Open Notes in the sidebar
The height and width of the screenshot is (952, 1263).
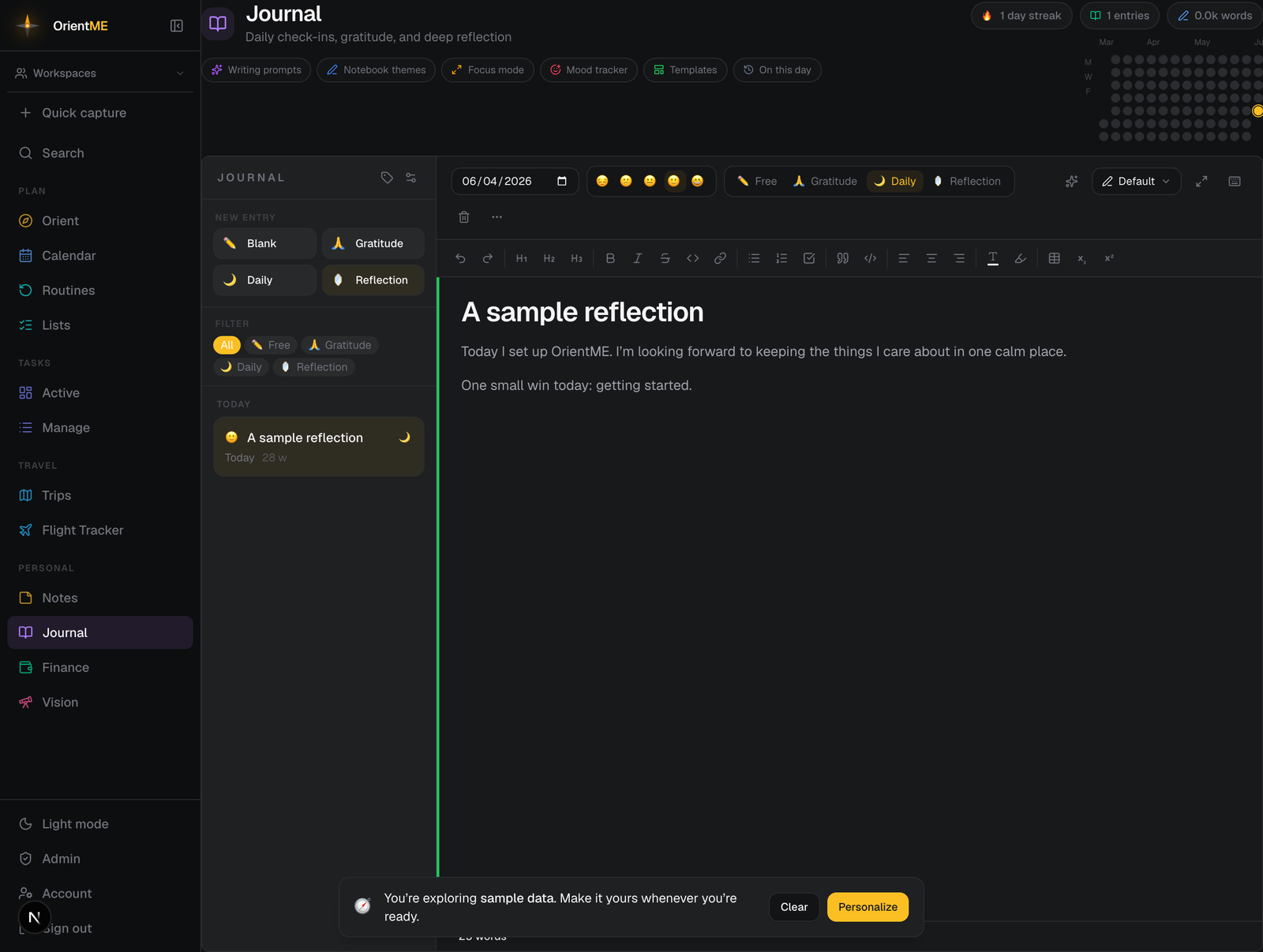pyautogui.click(x=100, y=598)
